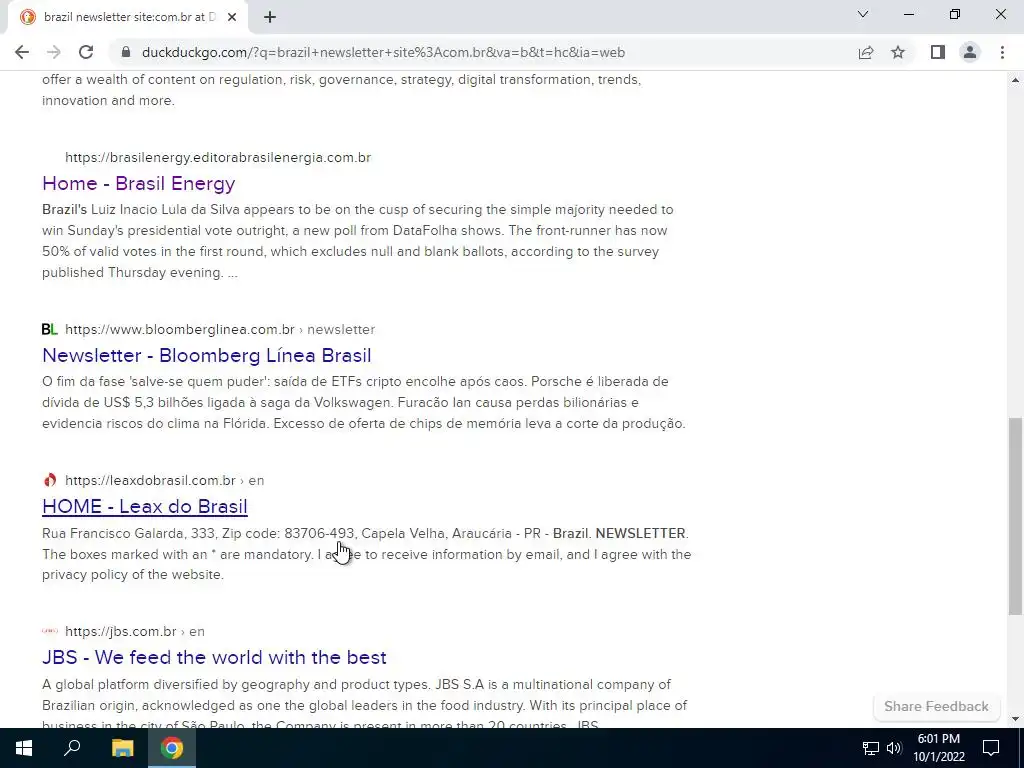
Task: Click the Brasil Energy snippet about Lula
Action: click(x=357, y=241)
